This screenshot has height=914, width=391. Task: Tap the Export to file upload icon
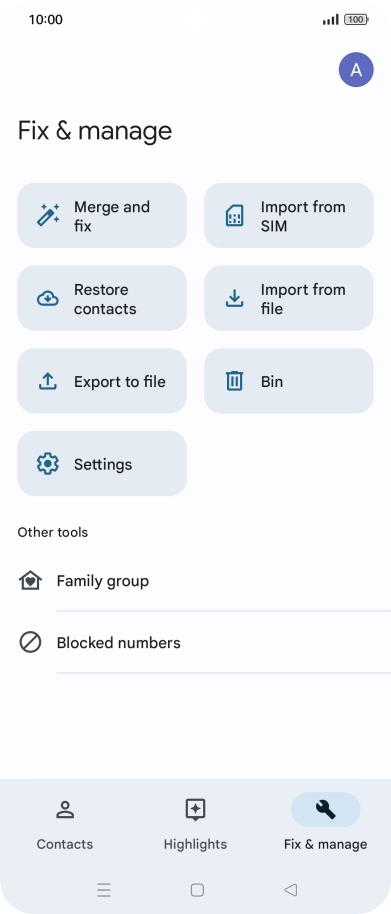point(48,381)
